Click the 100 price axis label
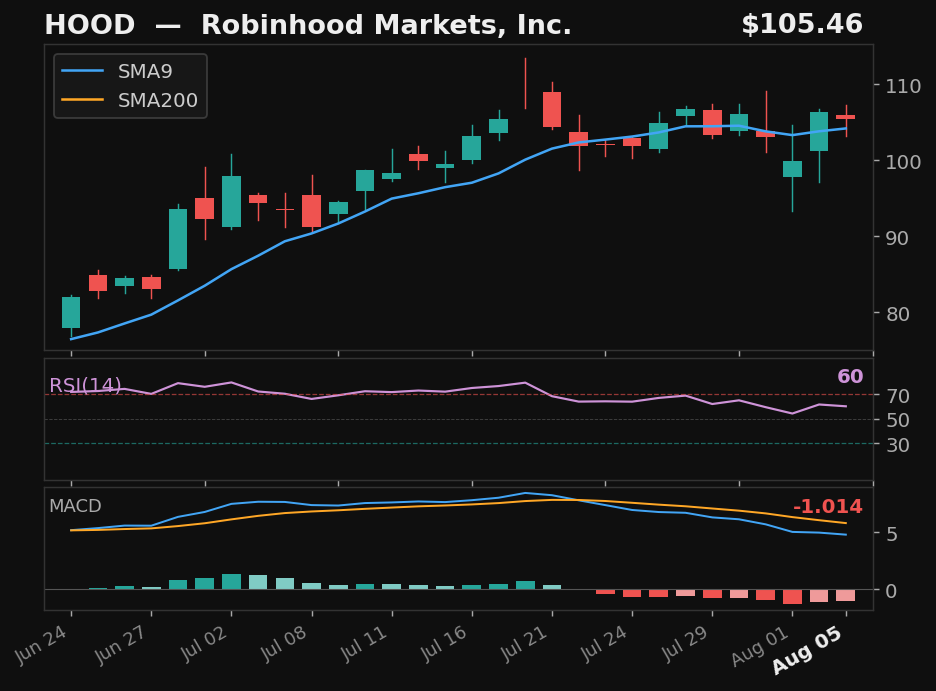Screen dimensions: 936x691 [903, 162]
